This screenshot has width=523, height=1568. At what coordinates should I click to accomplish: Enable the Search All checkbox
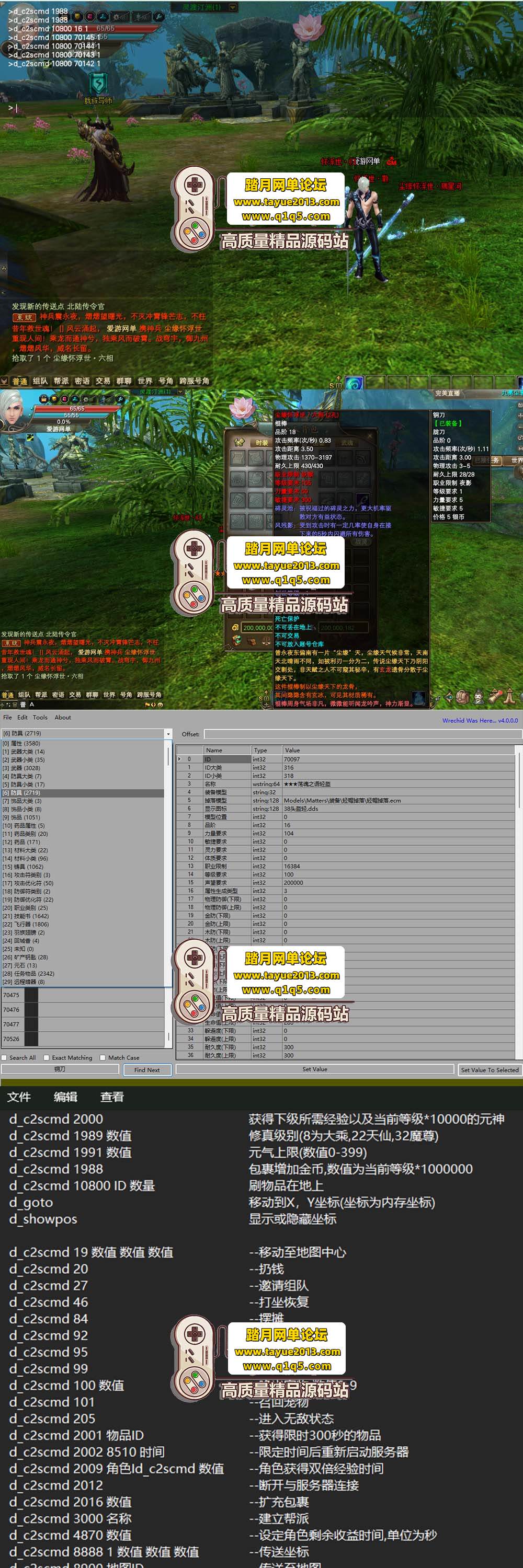coord(4,1058)
